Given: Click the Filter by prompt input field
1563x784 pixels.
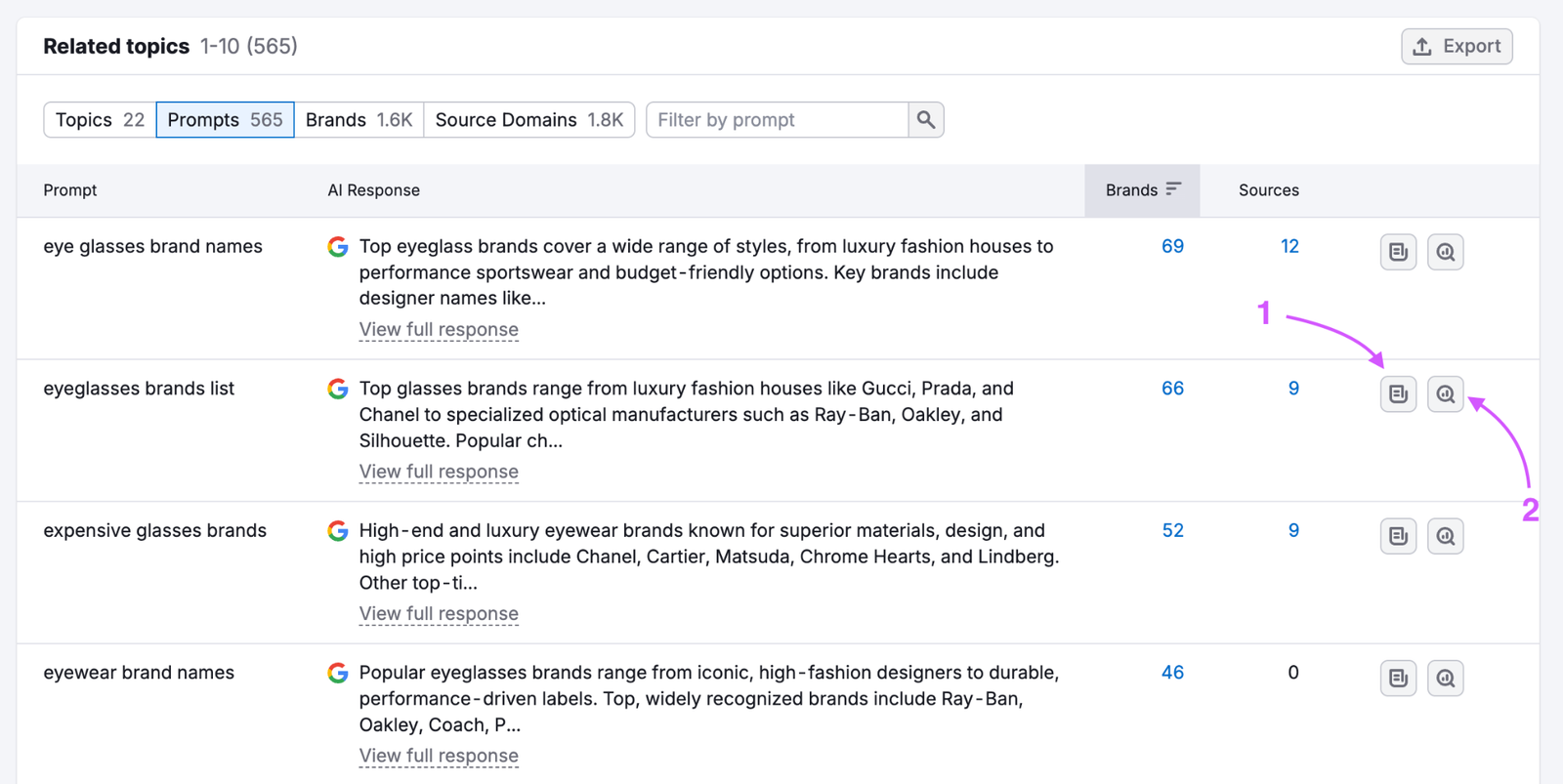Looking at the screenshot, I should click(x=778, y=120).
